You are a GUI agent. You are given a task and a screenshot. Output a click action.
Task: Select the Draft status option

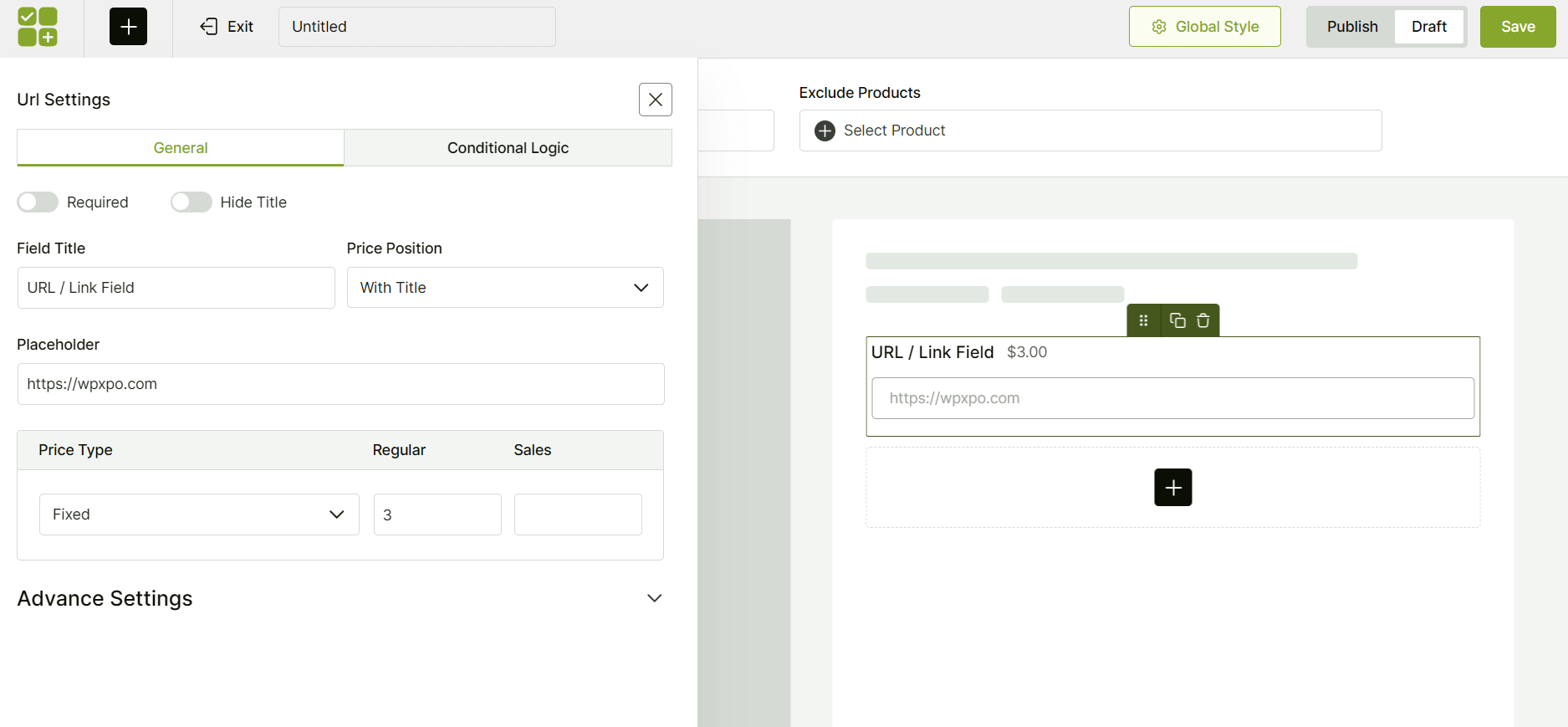tap(1429, 27)
